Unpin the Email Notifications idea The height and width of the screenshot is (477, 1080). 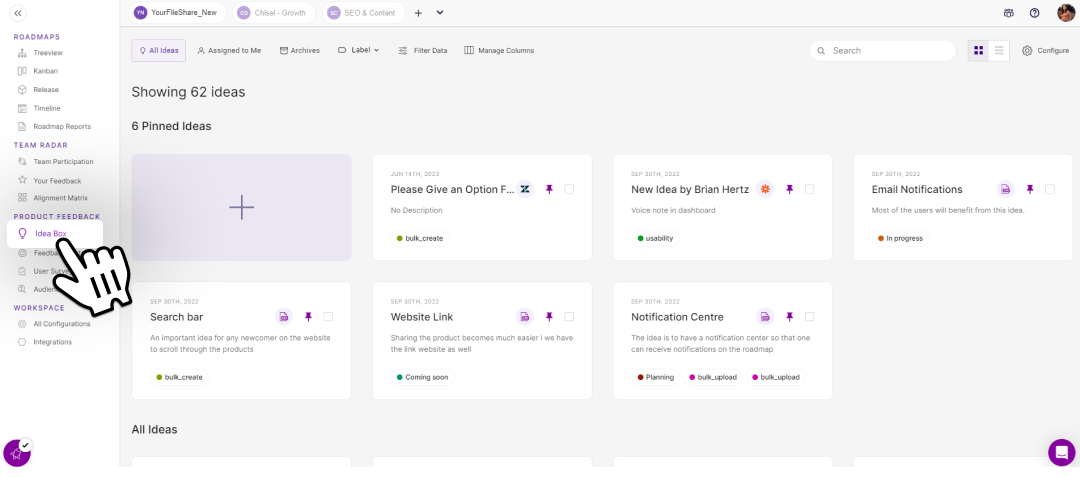1030,189
